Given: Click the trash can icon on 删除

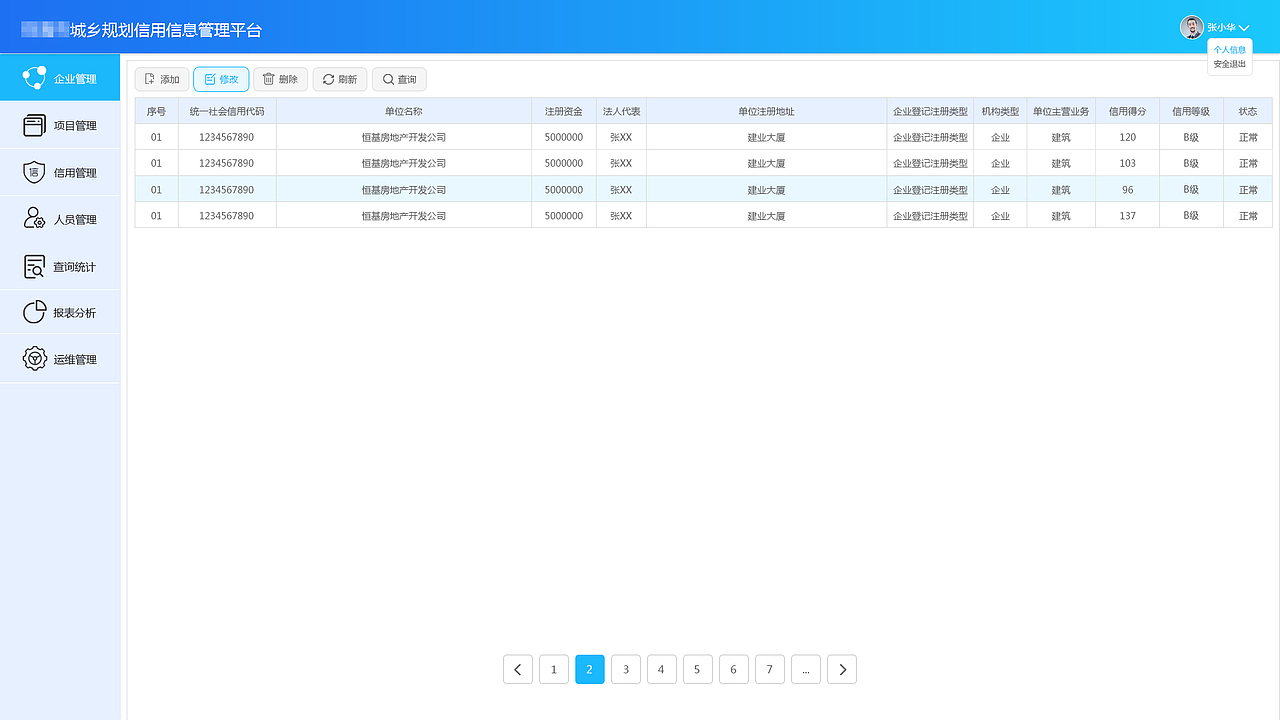Looking at the screenshot, I should tap(268, 79).
